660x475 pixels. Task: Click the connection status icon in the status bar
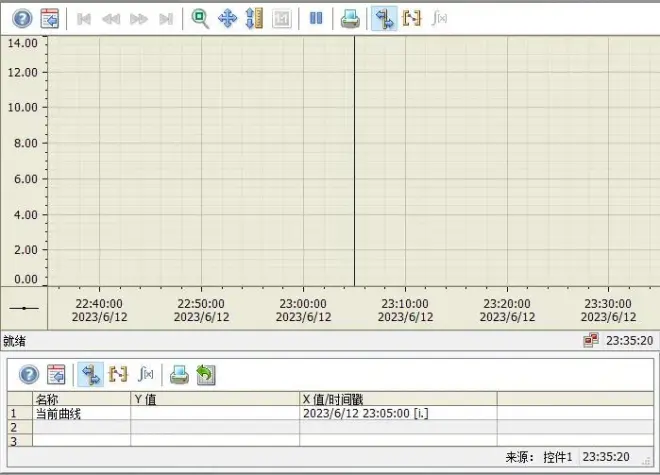coord(591,340)
